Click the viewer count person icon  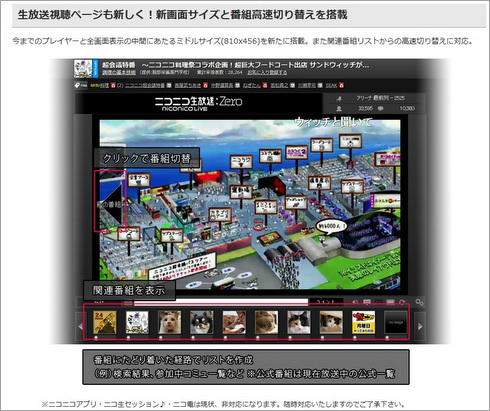point(339,109)
